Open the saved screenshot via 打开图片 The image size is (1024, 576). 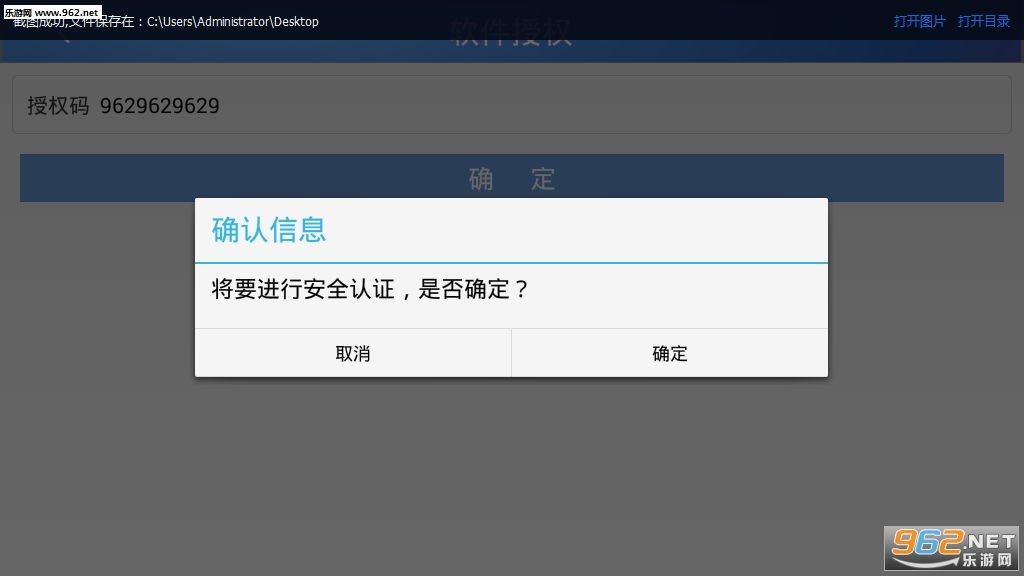[x=919, y=21]
